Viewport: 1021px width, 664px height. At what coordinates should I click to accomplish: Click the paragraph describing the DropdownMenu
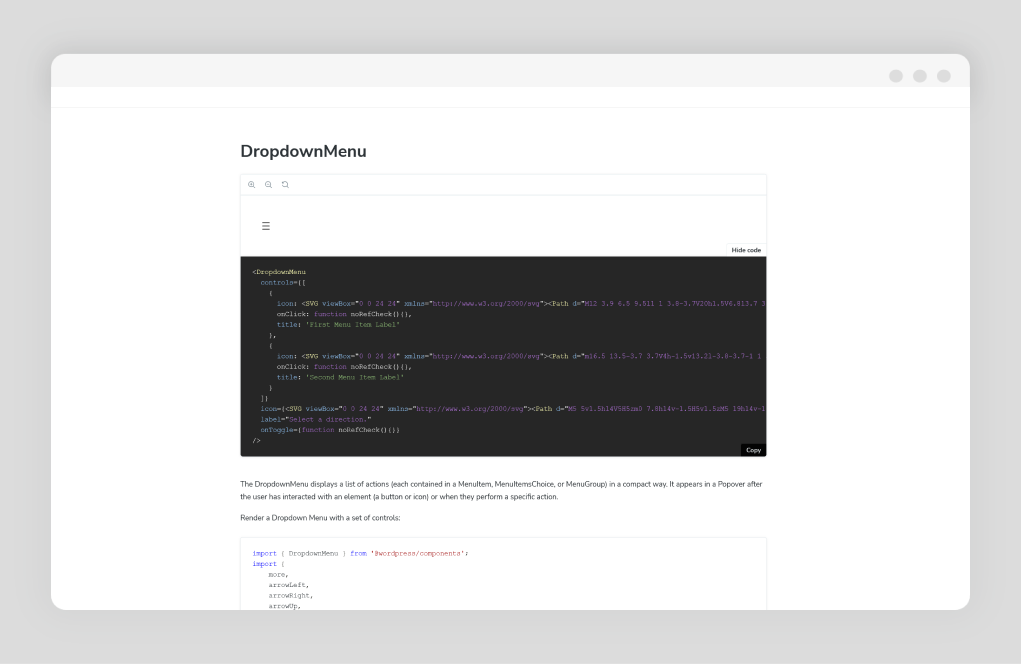click(x=501, y=490)
